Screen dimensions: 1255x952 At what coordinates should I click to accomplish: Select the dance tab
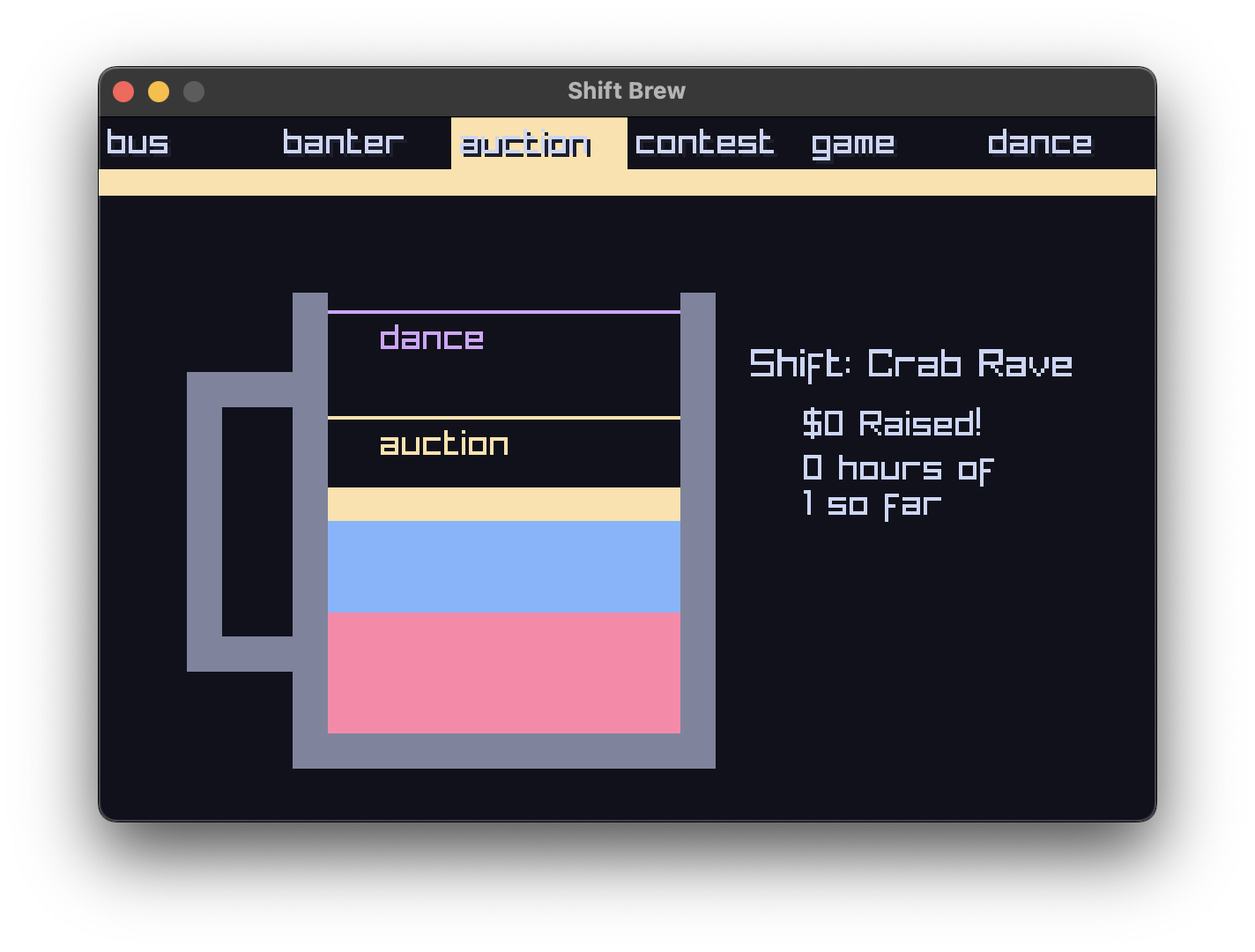[1041, 143]
